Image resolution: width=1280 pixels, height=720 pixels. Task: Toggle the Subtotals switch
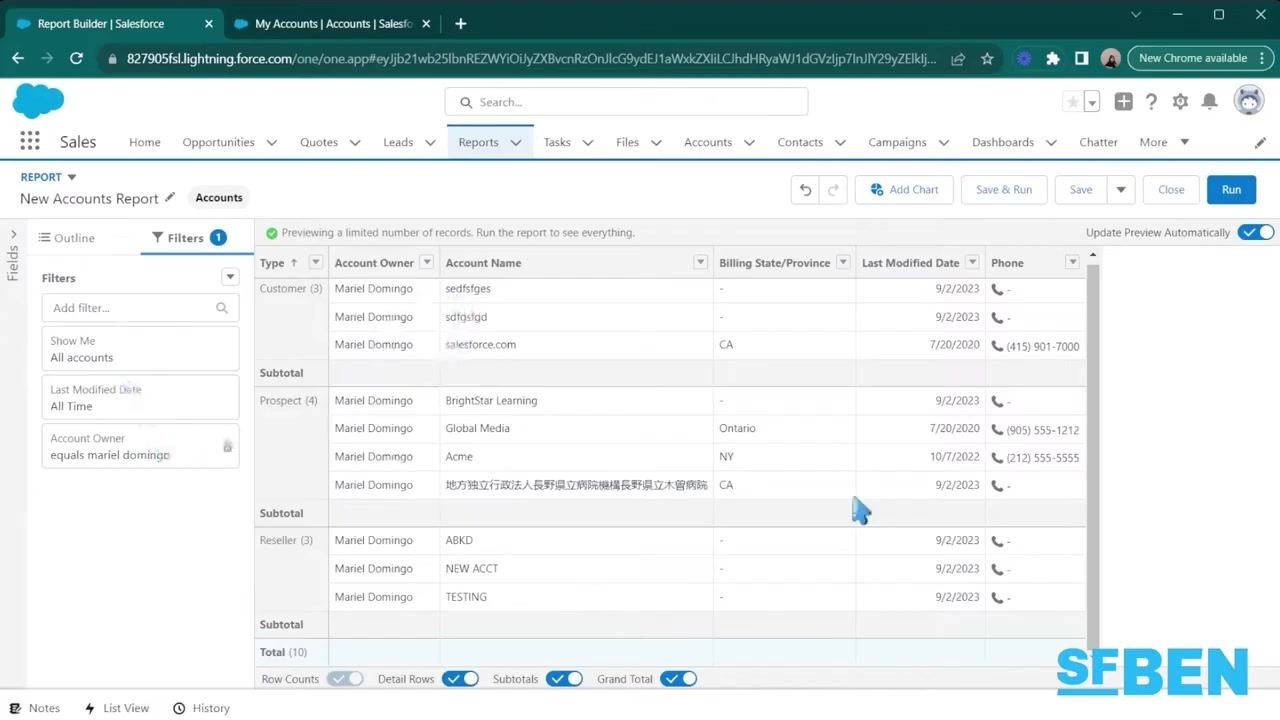click(565, 679)
